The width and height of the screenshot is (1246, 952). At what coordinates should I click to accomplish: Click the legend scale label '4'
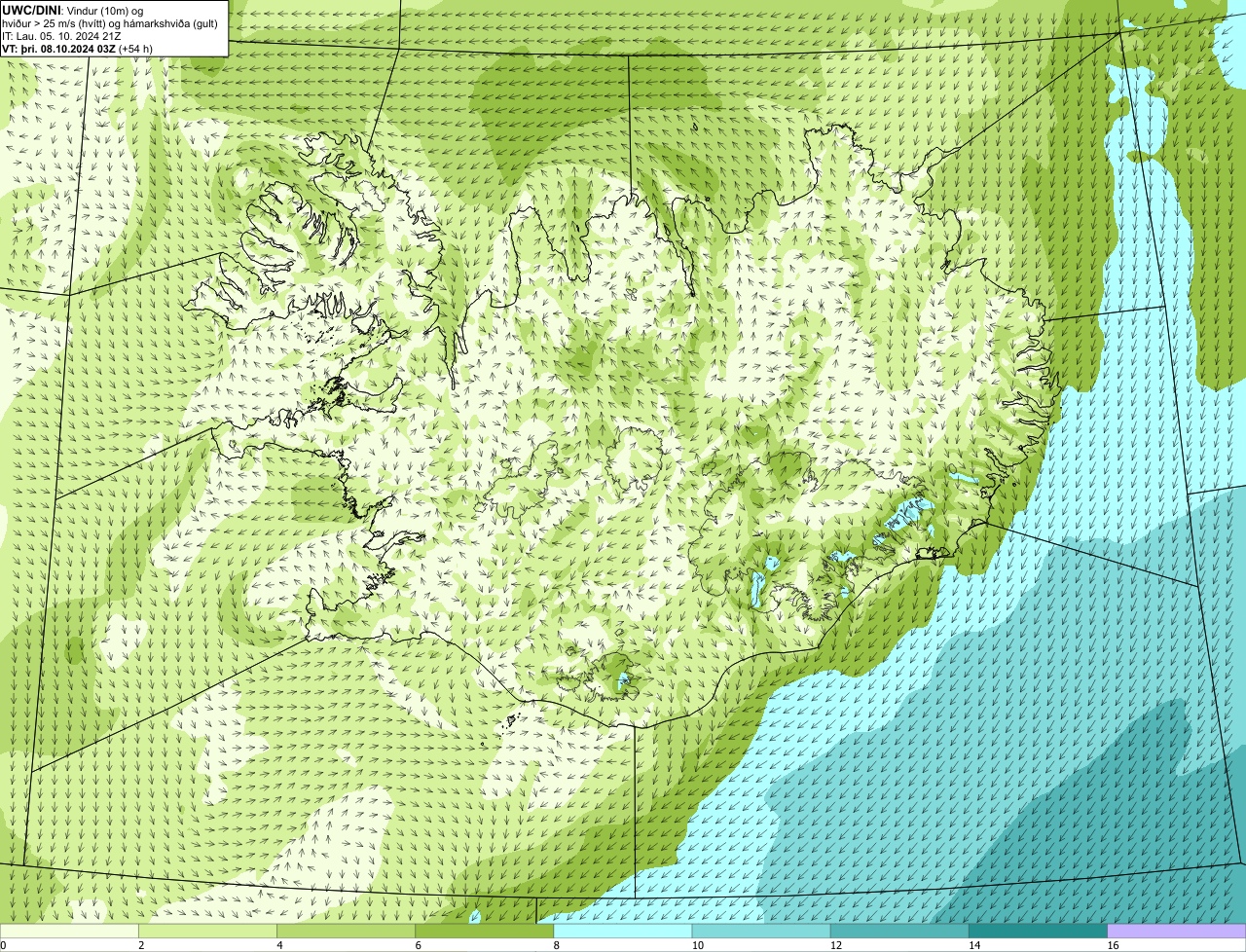280,945
